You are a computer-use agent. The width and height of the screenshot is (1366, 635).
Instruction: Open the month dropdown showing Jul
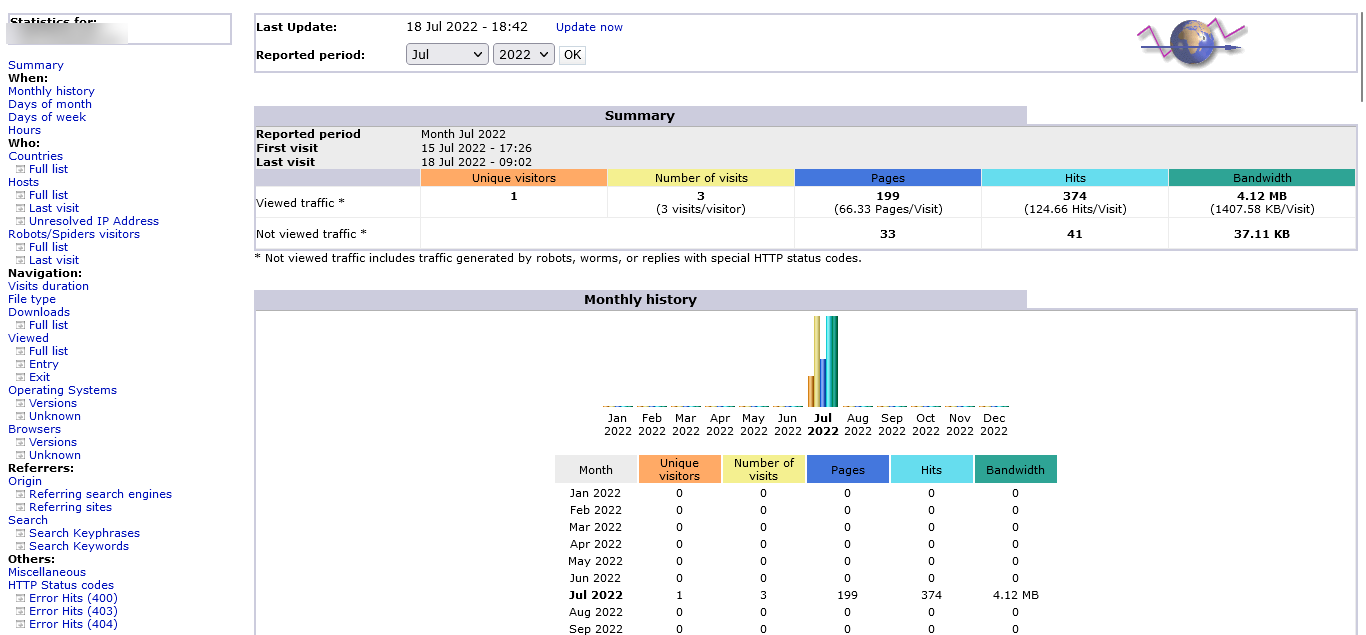(x=447, y=55)
